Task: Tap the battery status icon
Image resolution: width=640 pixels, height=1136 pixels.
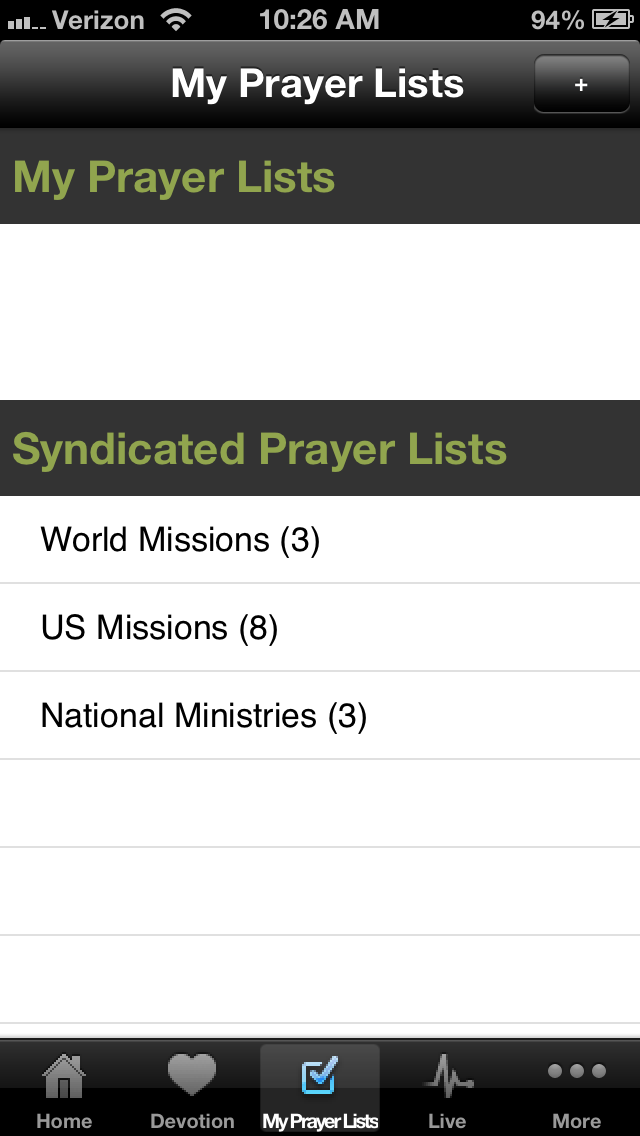Action: tap(610, 19)
